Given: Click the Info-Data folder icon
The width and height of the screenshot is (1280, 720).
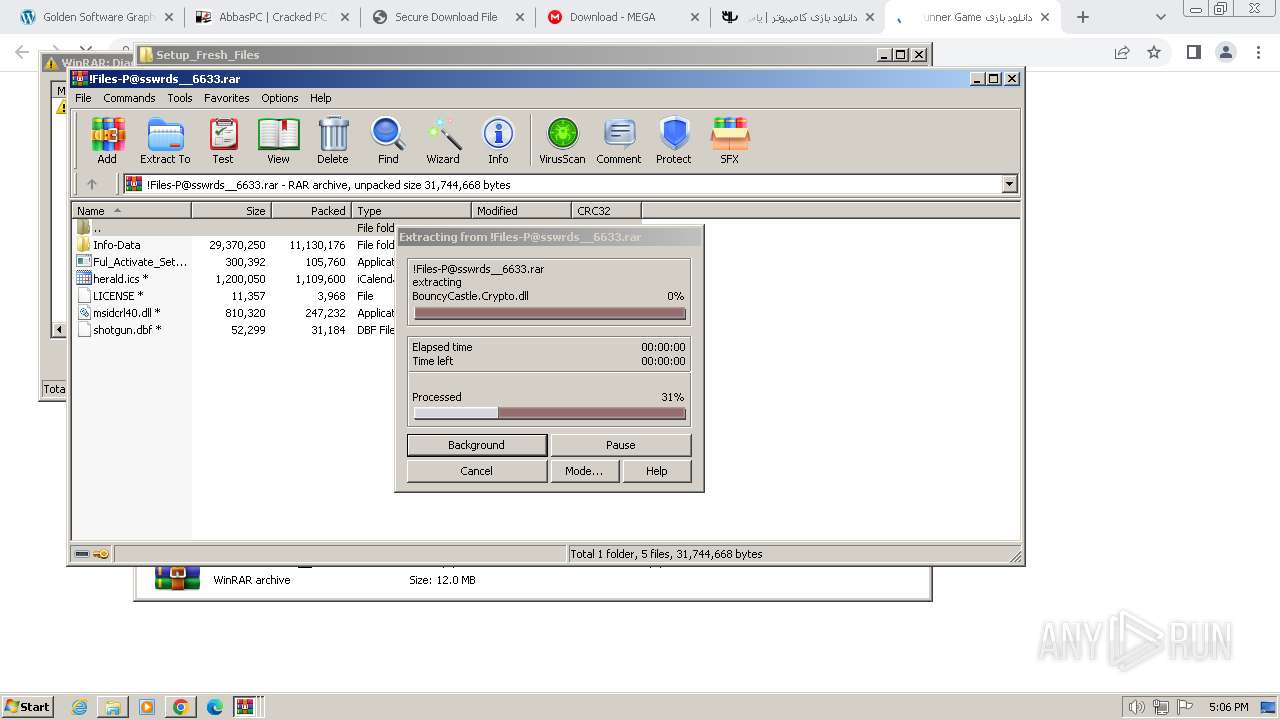Looking at the screenshot, I should click(x=84, y=244).
